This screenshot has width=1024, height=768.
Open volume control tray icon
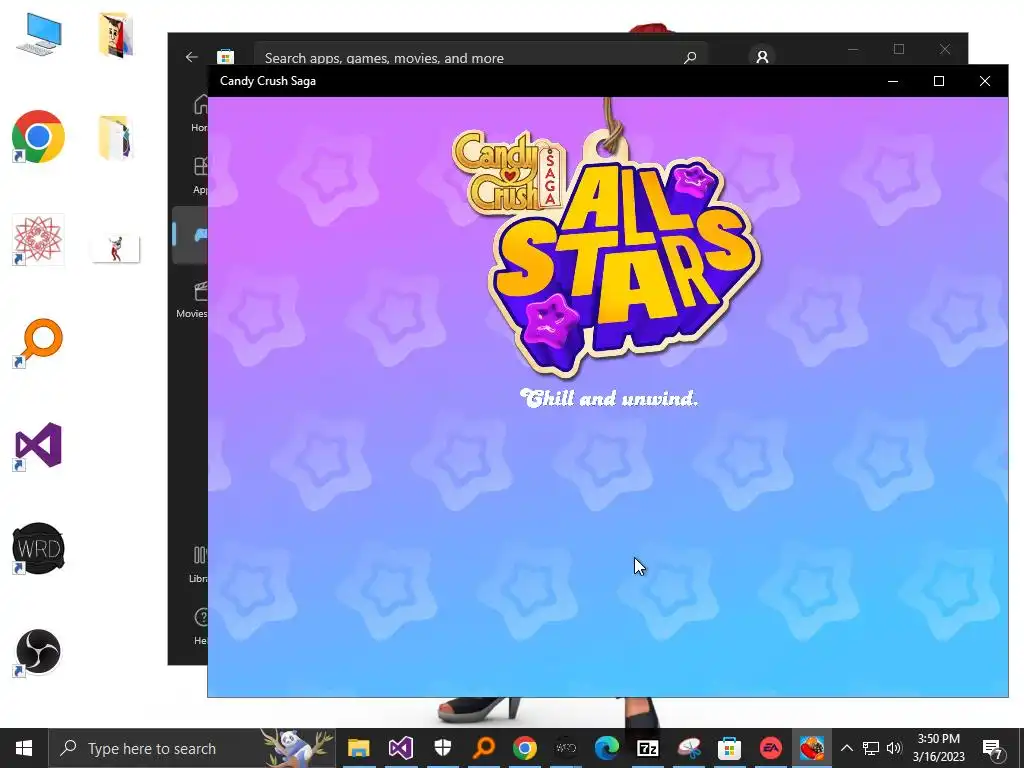tap(894, 748)
